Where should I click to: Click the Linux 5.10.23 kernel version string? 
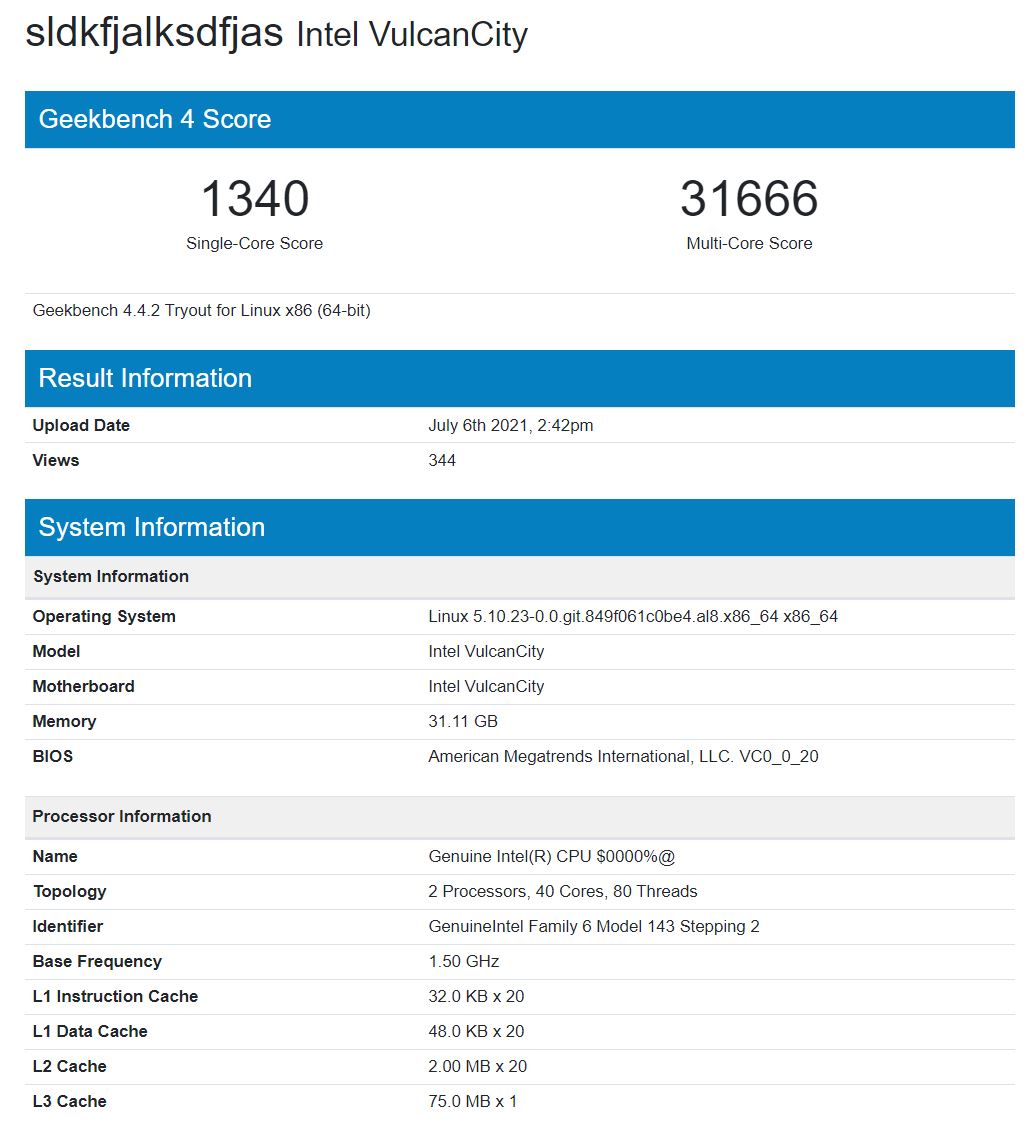point(633,617)
